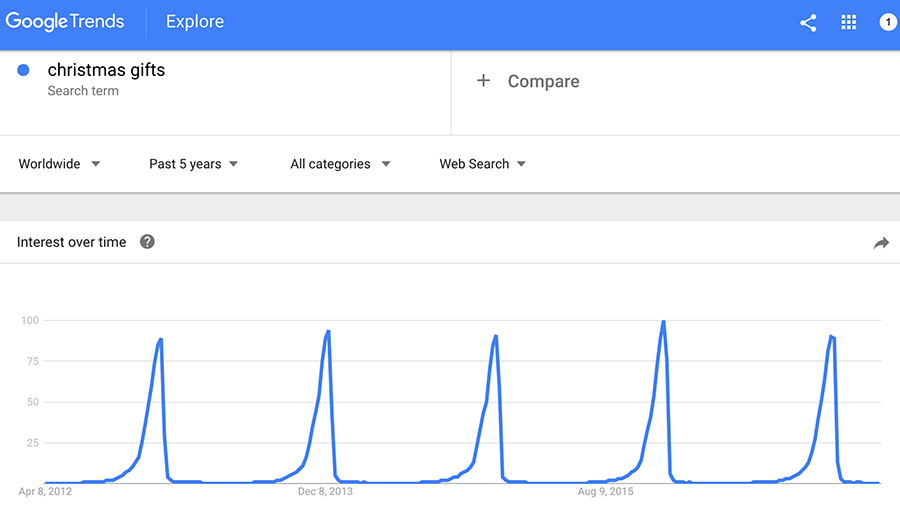Click the Compare button

pos(543,82)
